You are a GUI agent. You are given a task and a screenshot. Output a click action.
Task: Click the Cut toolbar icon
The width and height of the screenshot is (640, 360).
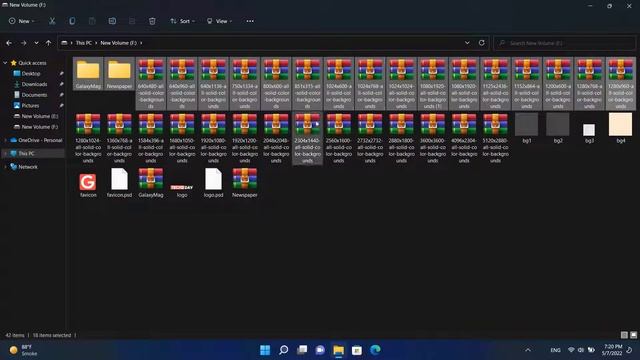(52, 21)
